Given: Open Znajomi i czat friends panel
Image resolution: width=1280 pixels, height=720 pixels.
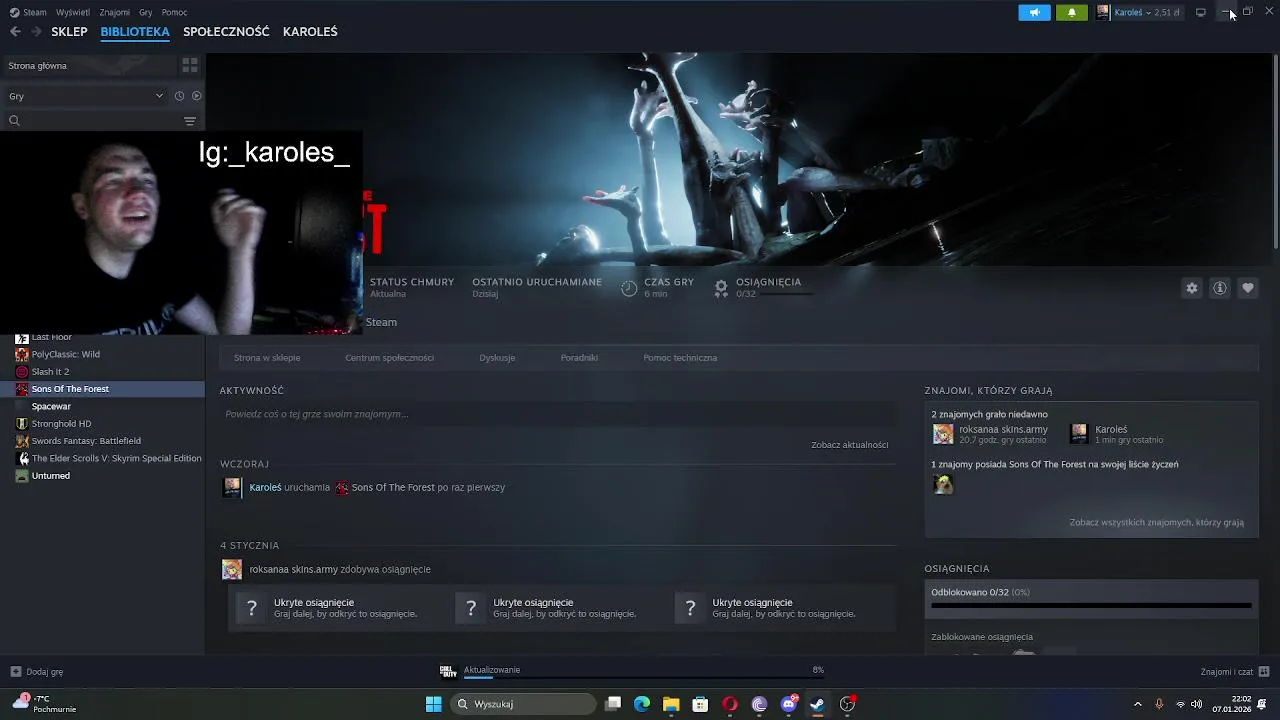Looking at the screenshot, I should point(1234,672).
